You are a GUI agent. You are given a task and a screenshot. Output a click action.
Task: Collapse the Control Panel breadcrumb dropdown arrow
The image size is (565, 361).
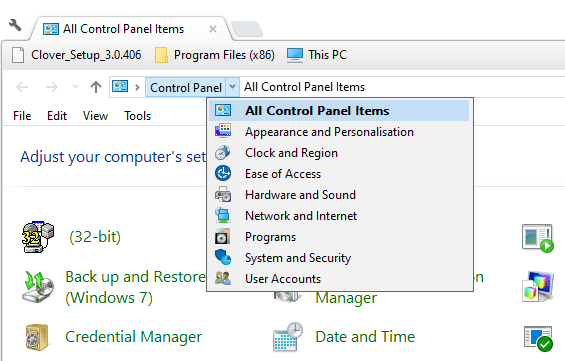(233, 87)
